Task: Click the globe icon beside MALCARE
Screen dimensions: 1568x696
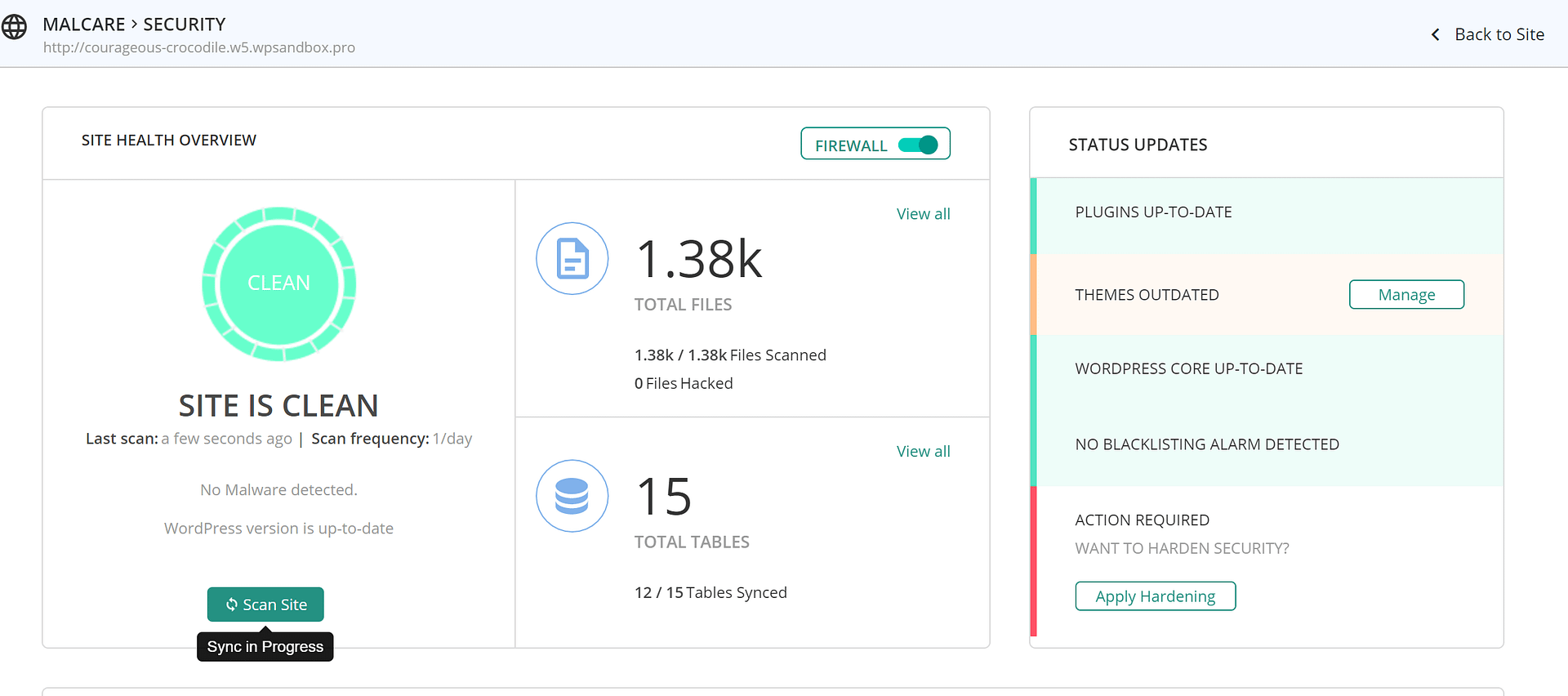Action: 14,27
